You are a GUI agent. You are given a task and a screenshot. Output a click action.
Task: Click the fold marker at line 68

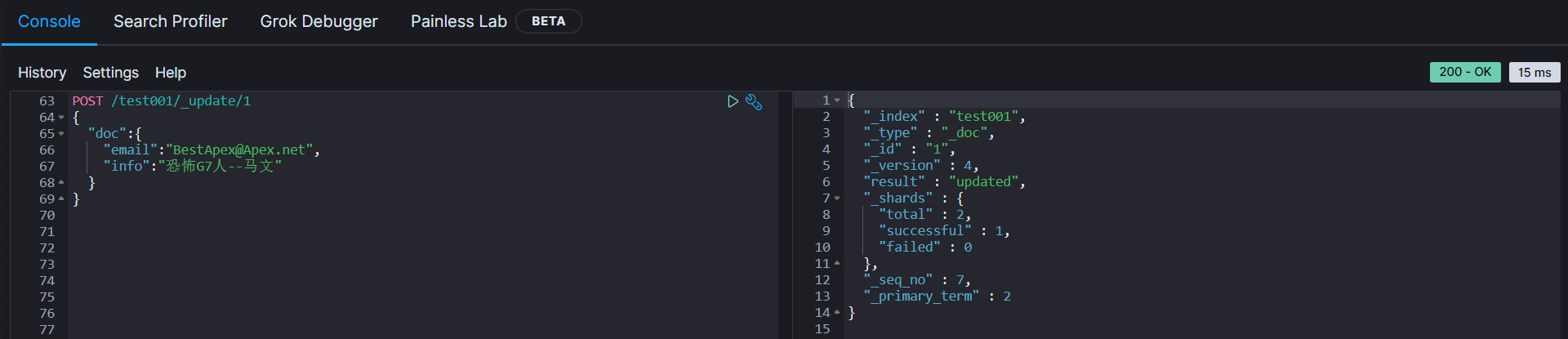[x=61, y=182]
